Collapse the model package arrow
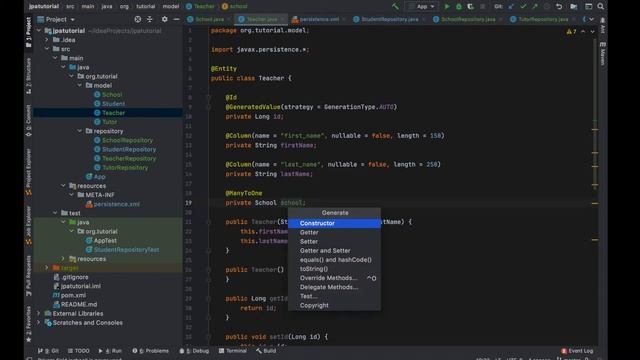This screenshot has width=640, height=360. (x=80, y=85)
